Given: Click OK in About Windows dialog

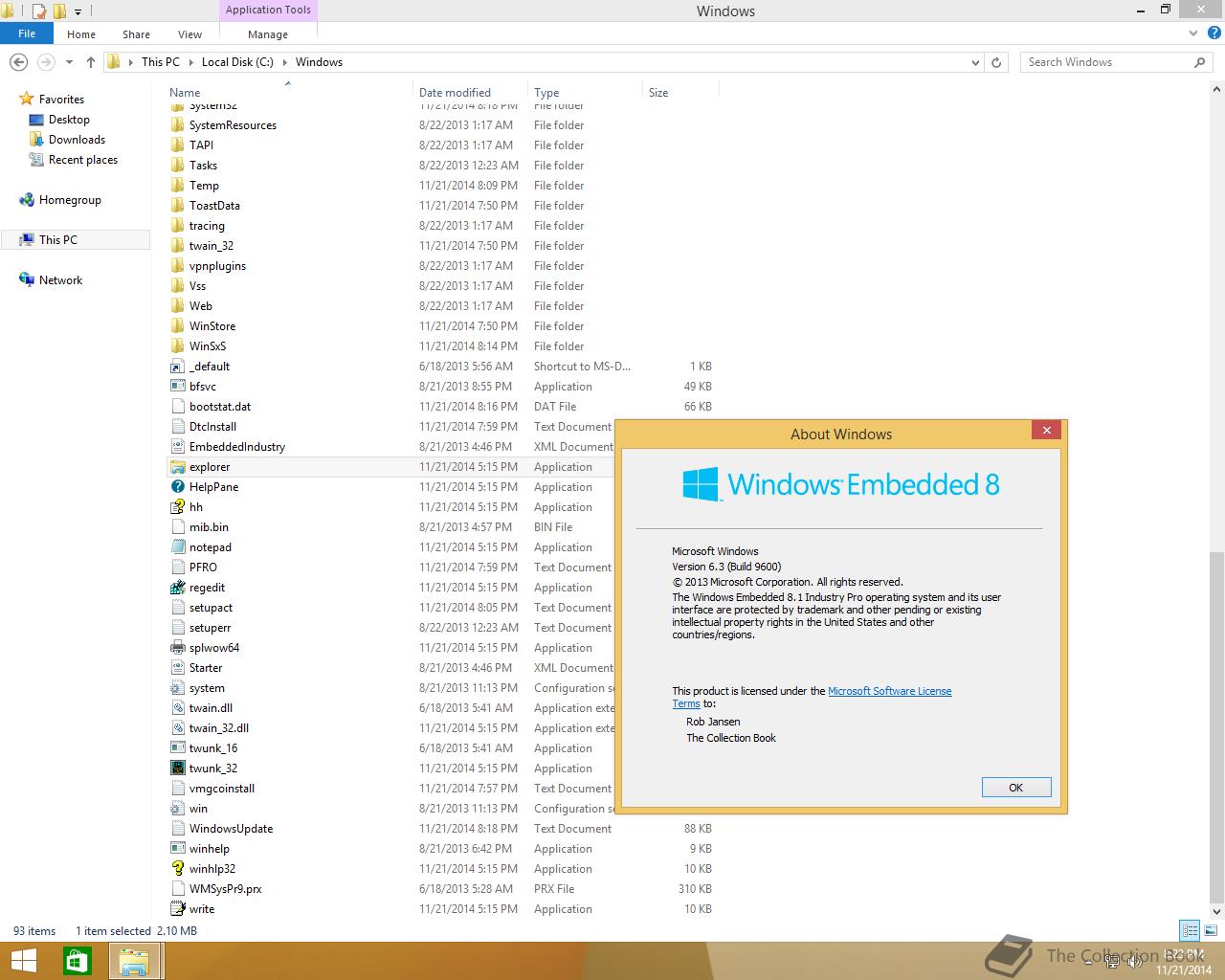Looking at the screenshot, I should click(1016, 788).
